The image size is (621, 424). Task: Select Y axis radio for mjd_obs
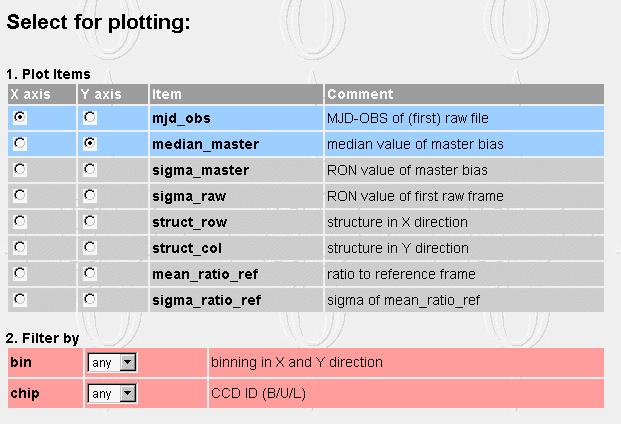coord(90,118)
